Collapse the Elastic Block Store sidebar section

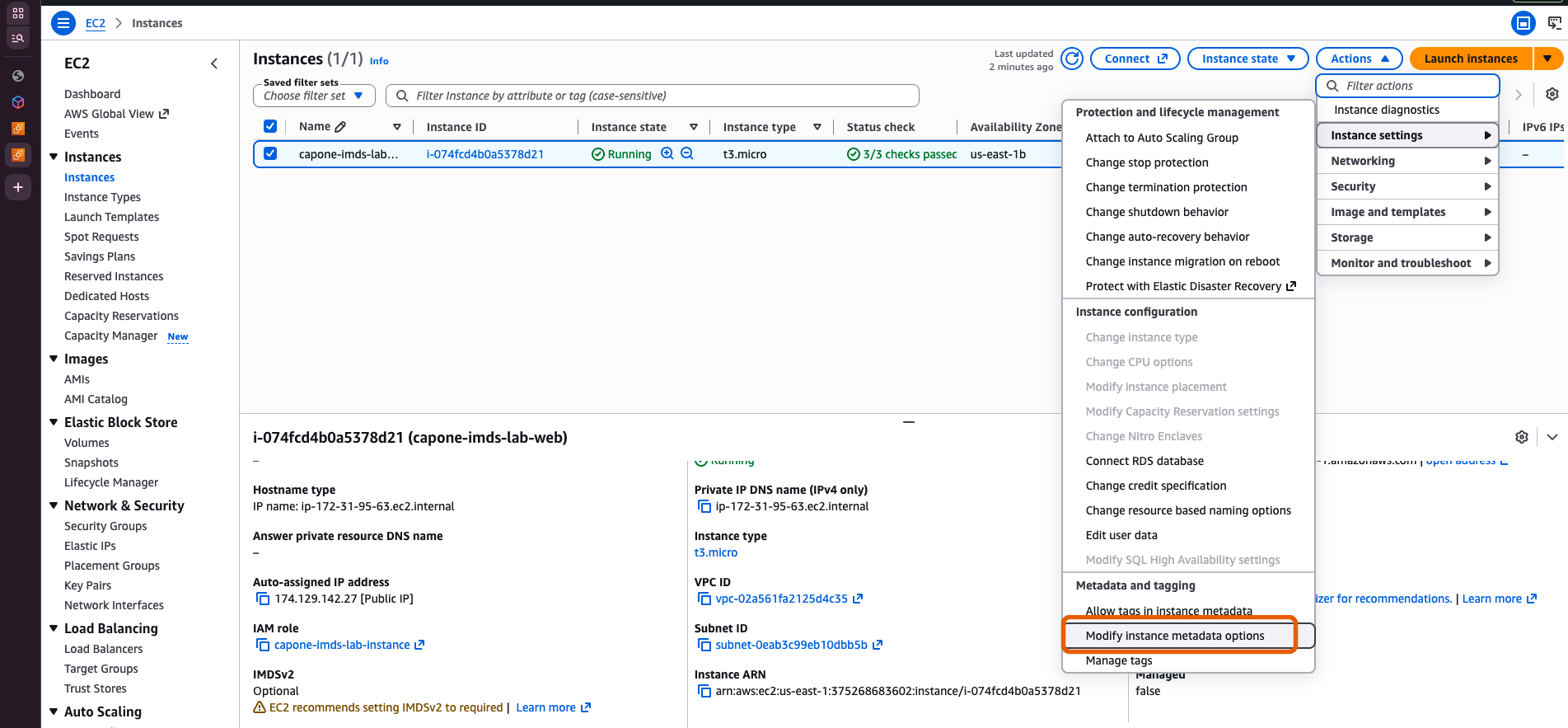coord(54,422)
